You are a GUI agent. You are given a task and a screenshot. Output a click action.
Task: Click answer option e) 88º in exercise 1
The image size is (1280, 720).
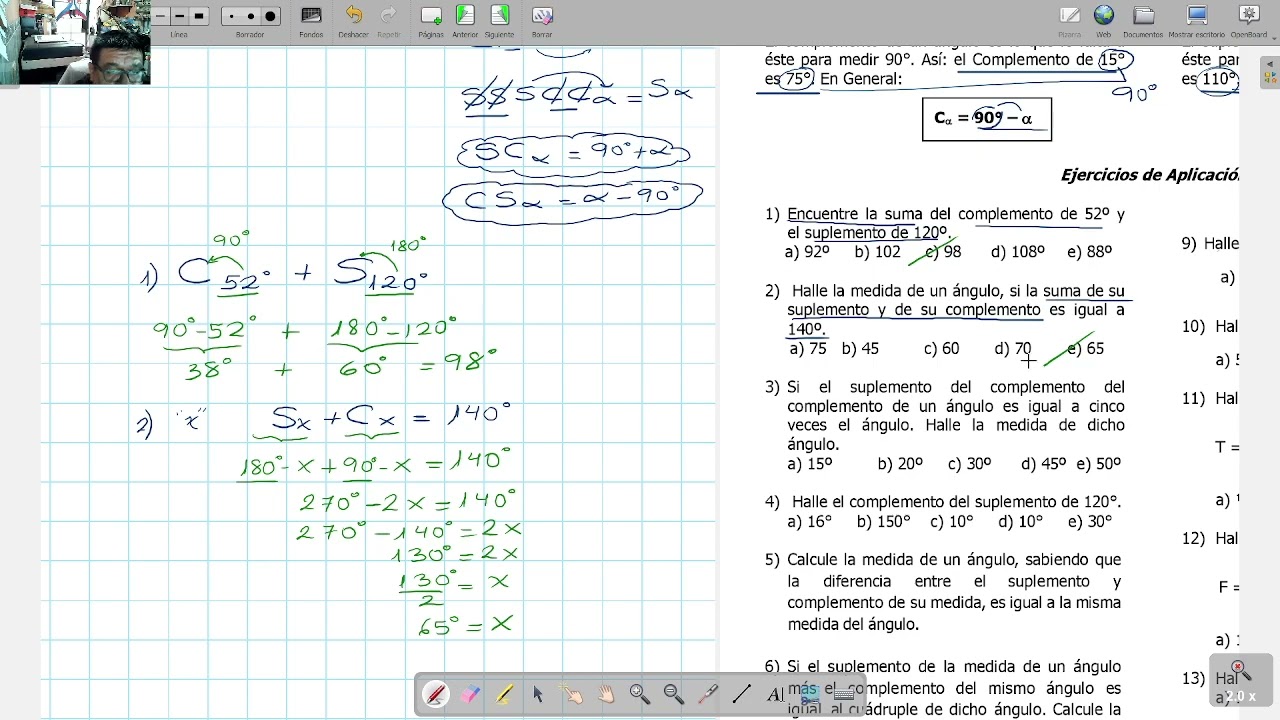tap(1090, 252)
